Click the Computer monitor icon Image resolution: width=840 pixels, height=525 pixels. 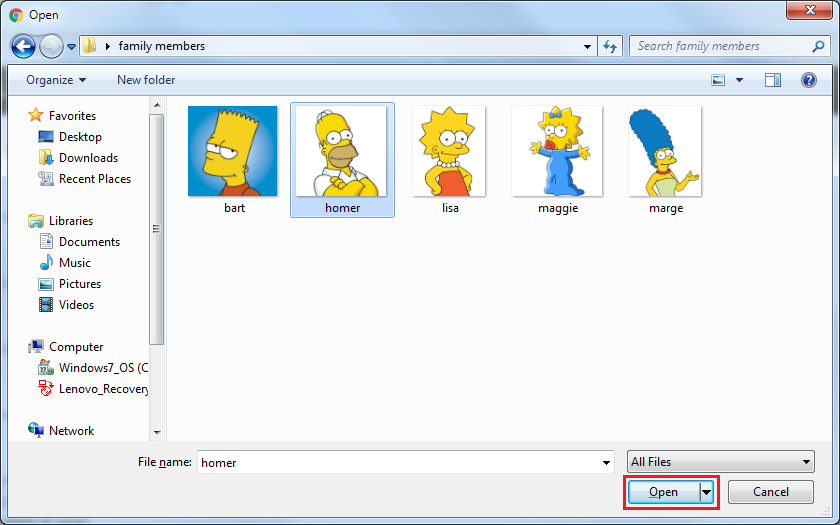(36, 347)
